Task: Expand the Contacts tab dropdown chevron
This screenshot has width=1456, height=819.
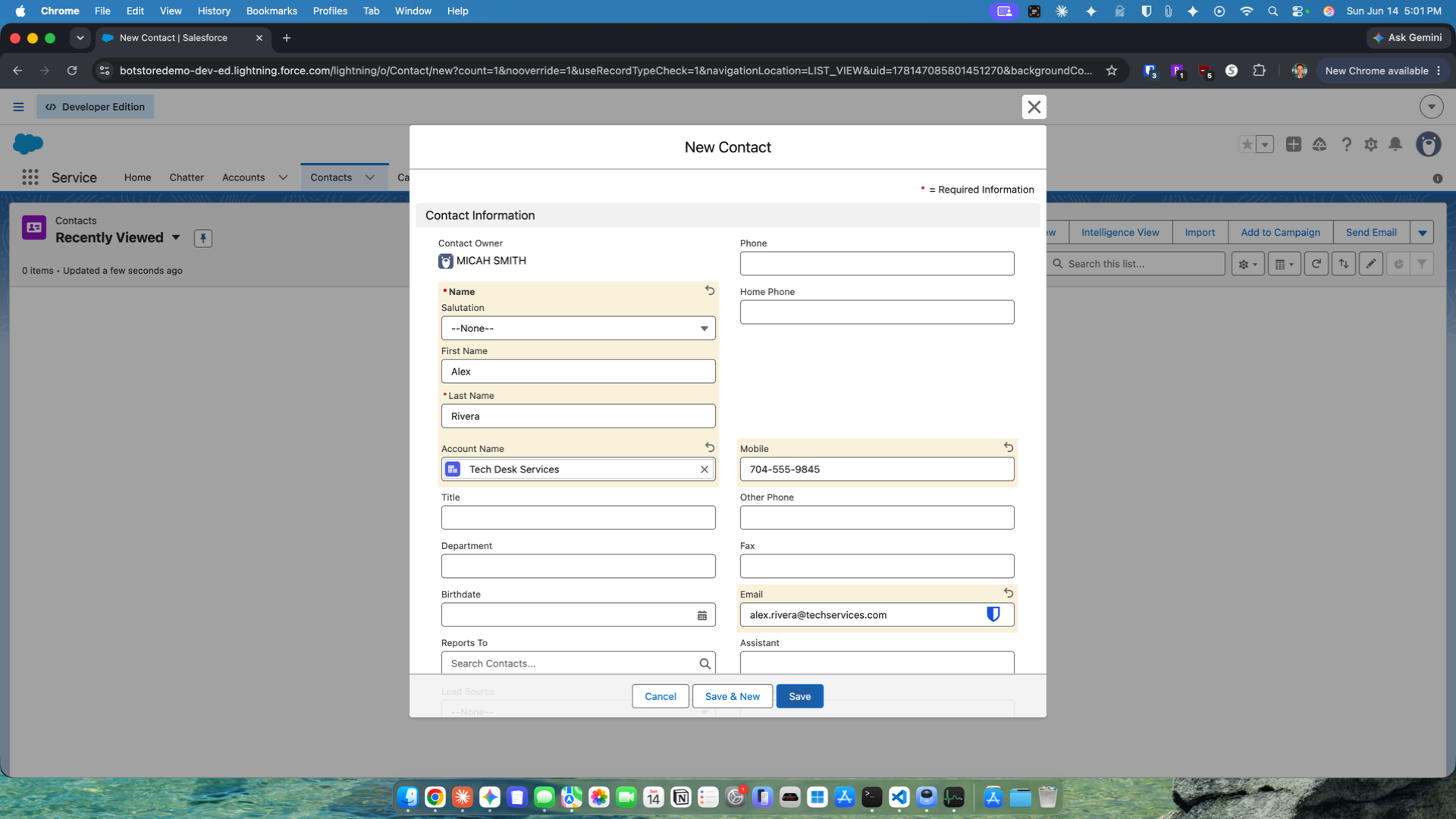Action: (370, 177)
